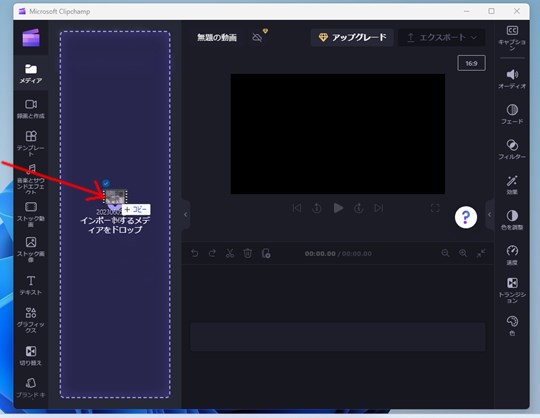The image size is (540, 418).
Task: Skip to the start of video
Action: click(297, 208)
